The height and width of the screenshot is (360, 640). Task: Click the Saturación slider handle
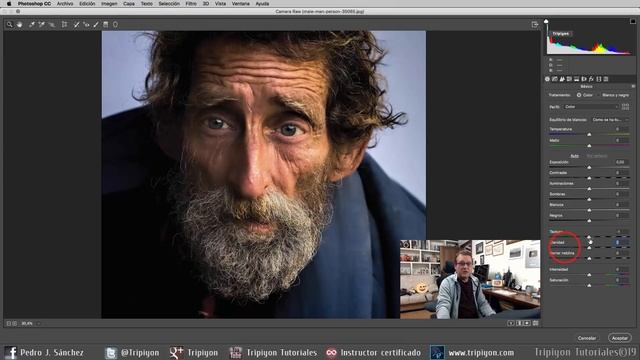pos(589,285)
